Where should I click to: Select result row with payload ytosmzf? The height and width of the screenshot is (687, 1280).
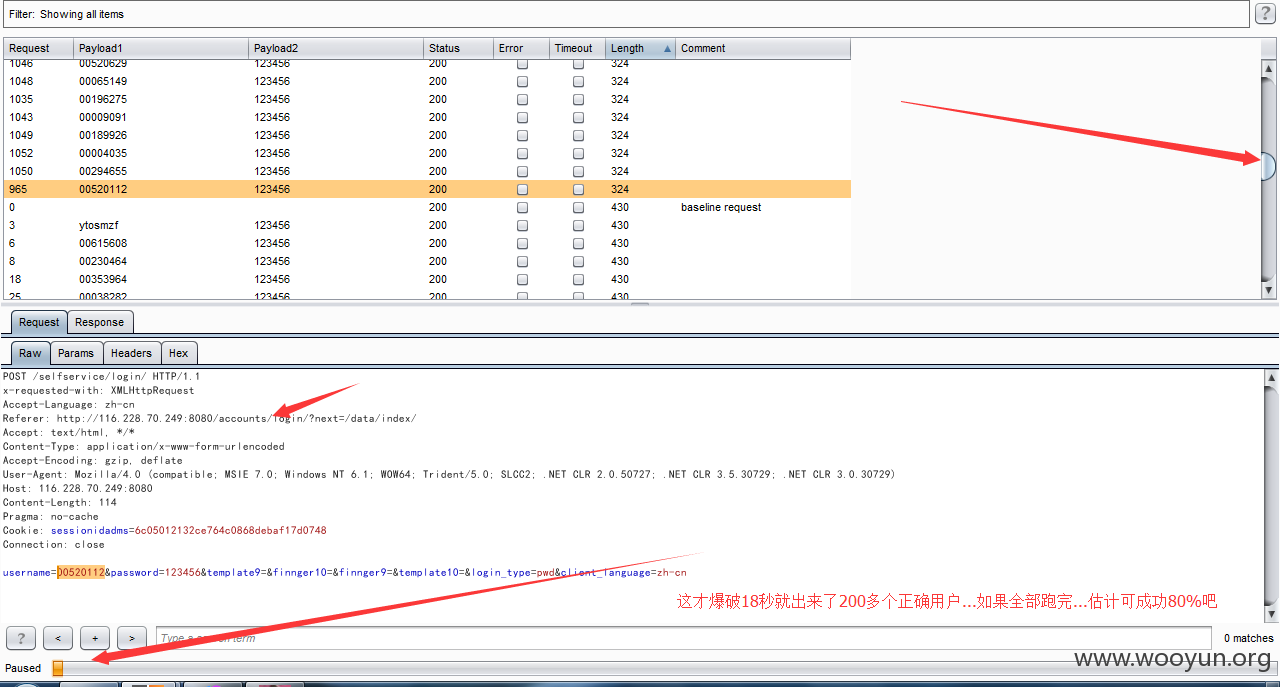427,225
